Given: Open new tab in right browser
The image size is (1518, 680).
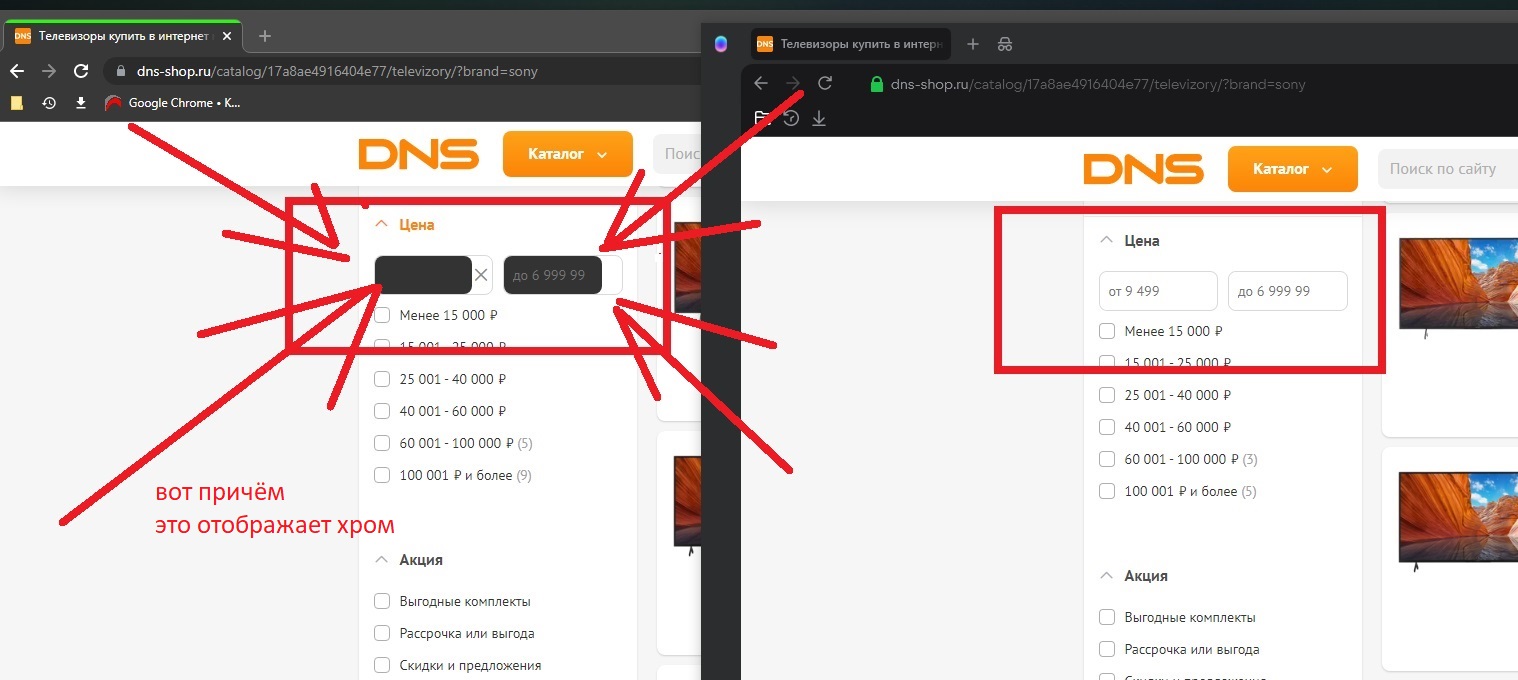Looking at the screenshot, I should pos(973,44).
